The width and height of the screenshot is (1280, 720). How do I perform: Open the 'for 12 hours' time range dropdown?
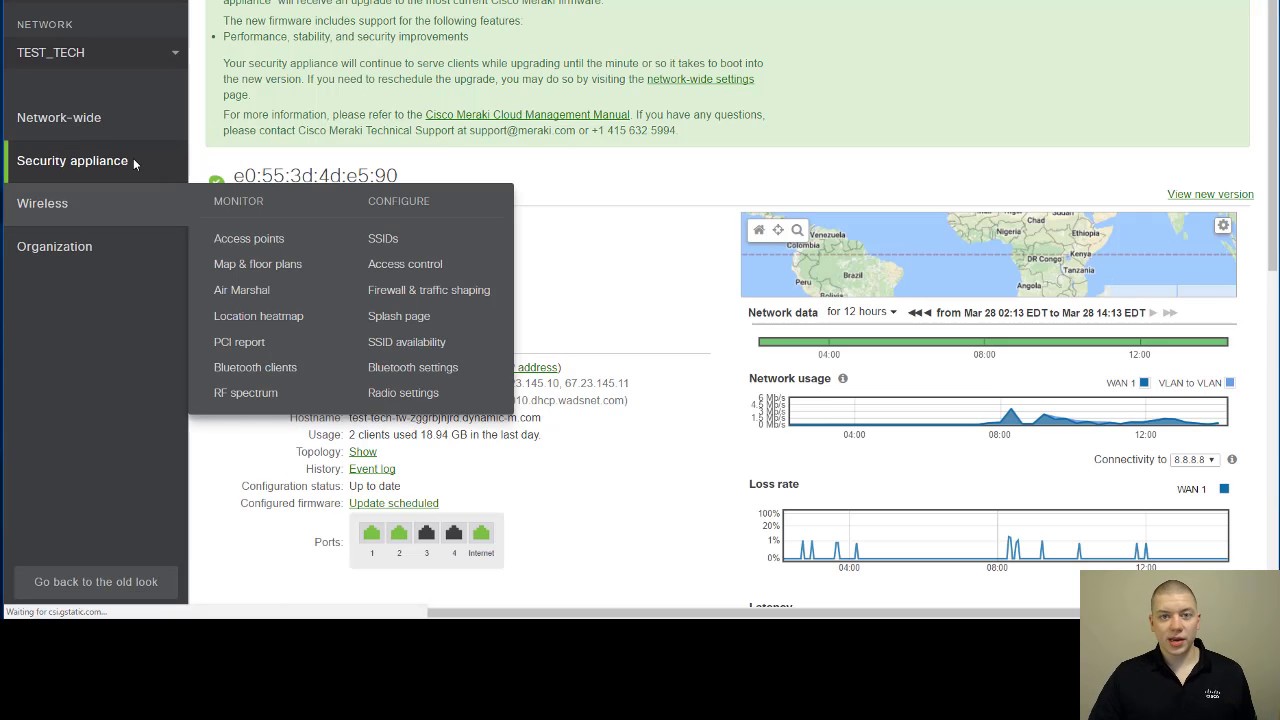[862, 312]
